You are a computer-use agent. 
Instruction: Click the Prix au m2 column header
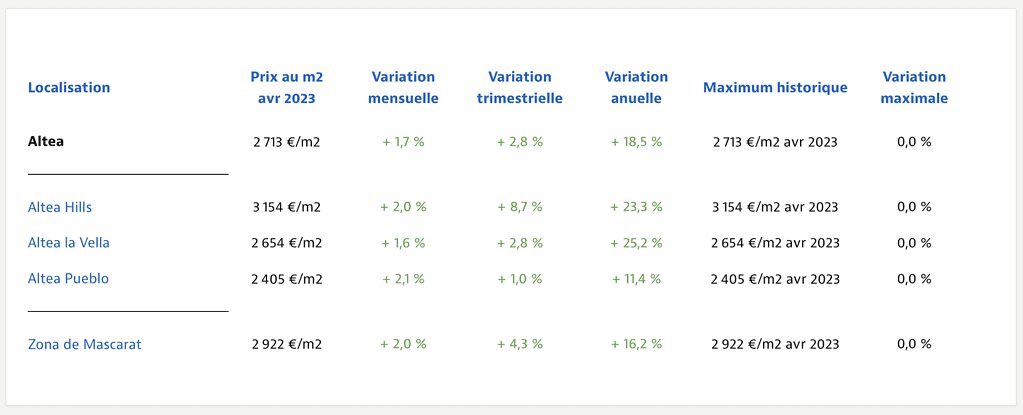(x=286, y=88)
